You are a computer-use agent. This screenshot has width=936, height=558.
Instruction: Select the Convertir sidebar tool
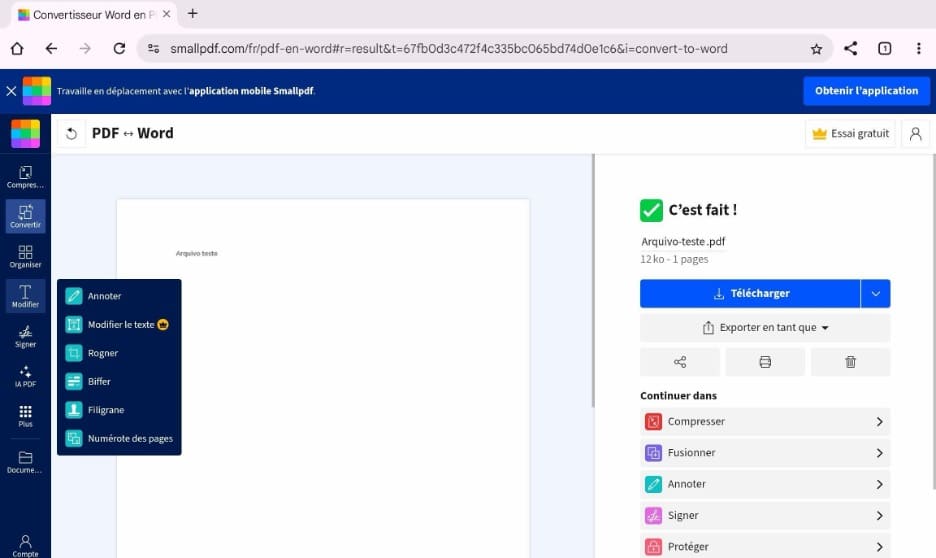[x=25, y=216]
